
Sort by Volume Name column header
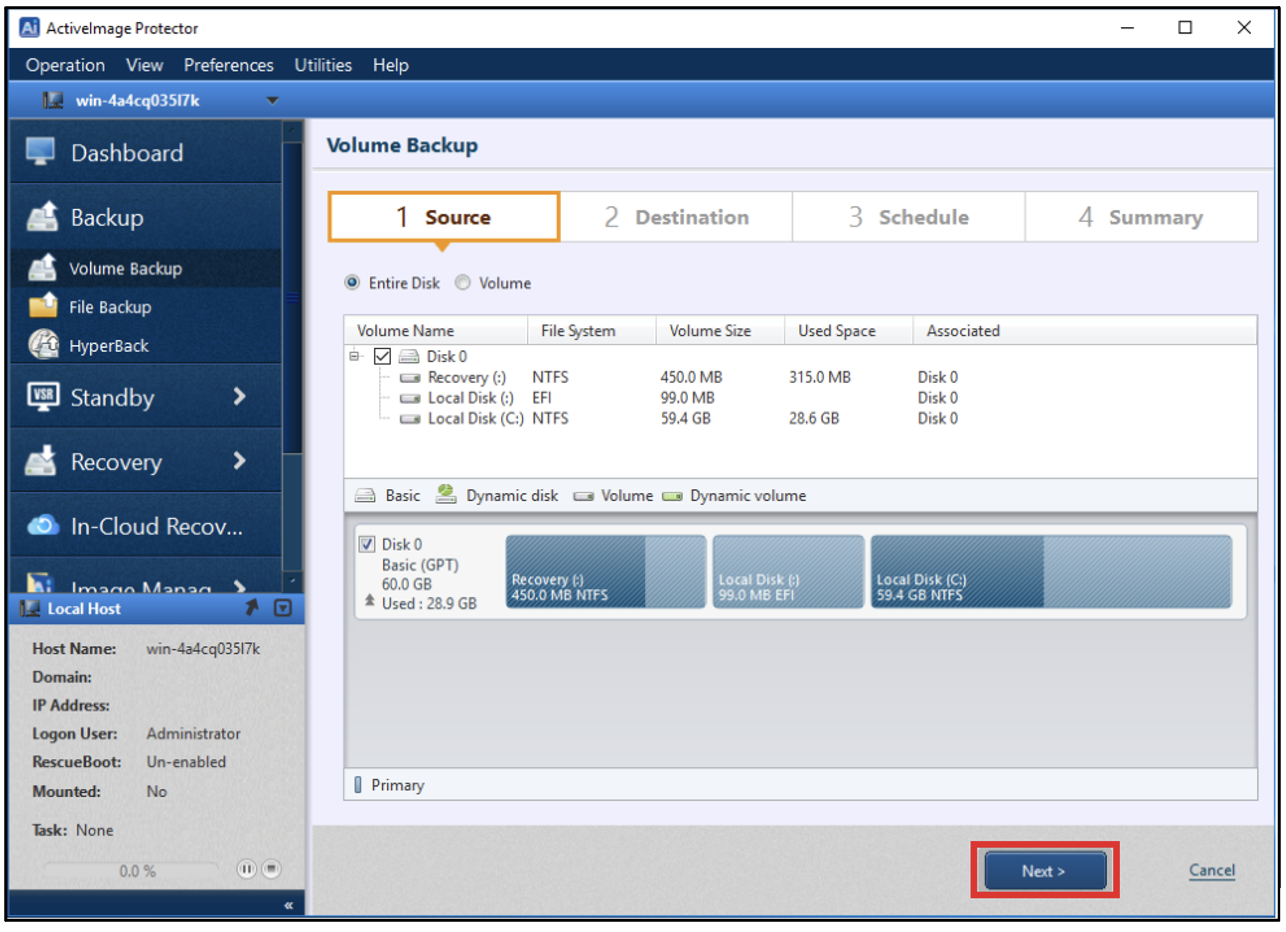coord(436,330)
